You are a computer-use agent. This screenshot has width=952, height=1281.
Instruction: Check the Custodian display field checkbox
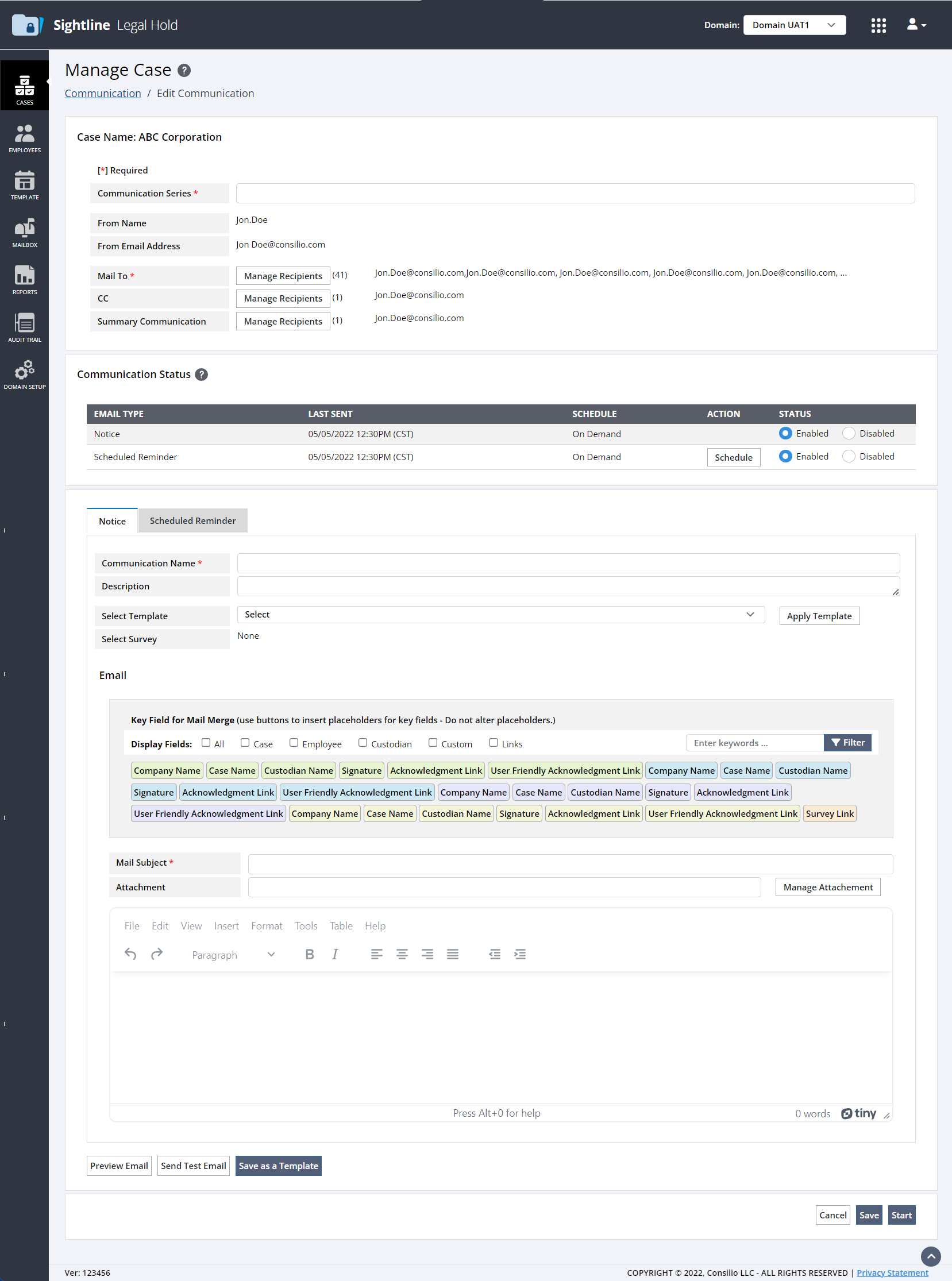tap(363, 743)
